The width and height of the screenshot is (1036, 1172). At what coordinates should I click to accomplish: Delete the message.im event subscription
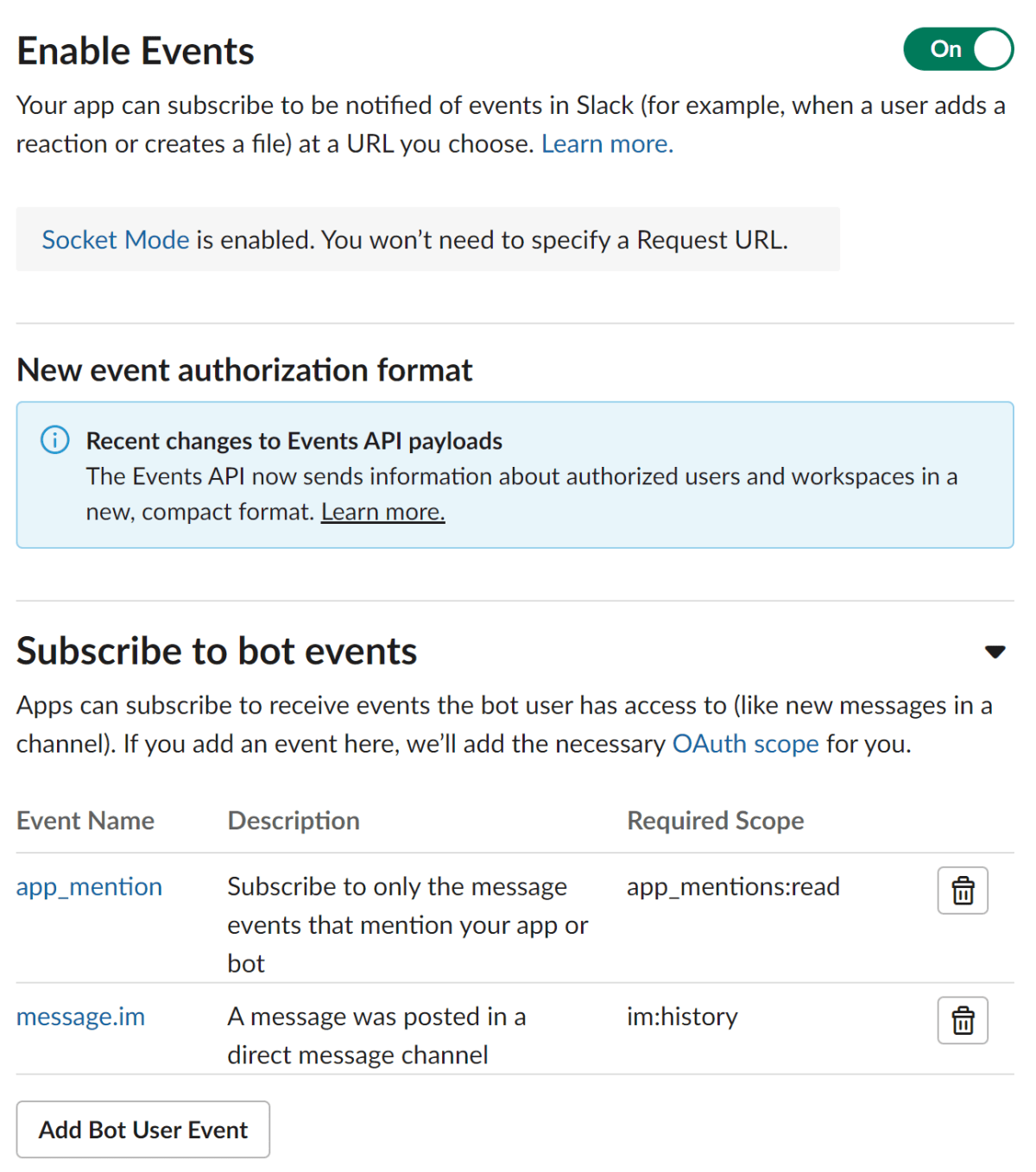tap(963, 1021)
